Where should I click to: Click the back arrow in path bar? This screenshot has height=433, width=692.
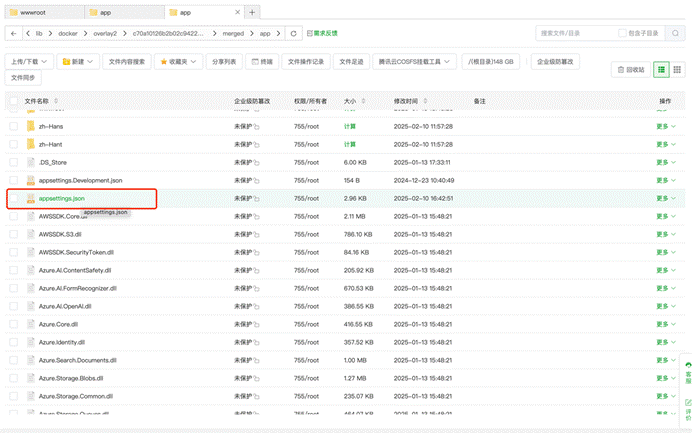14,33
